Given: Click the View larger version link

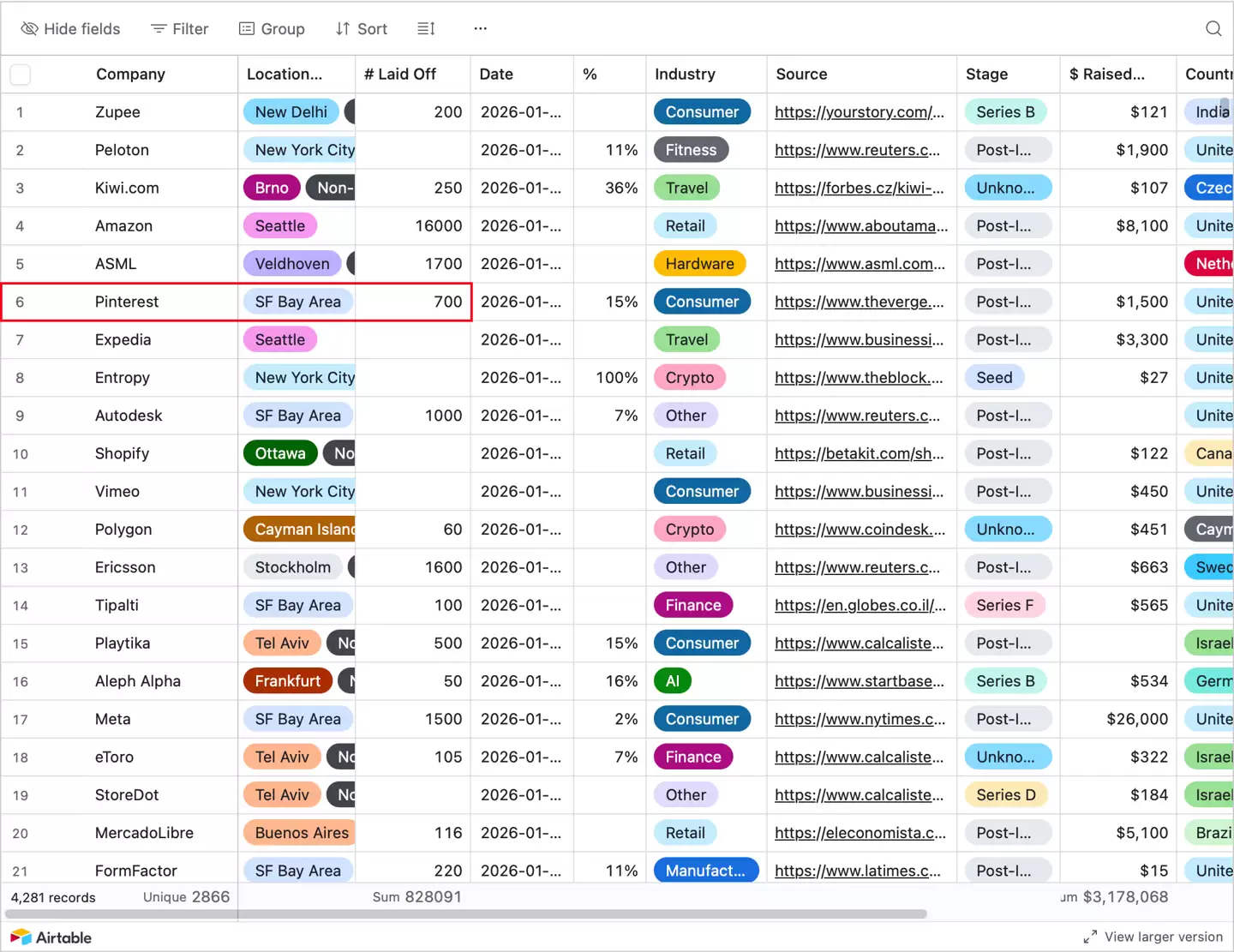Looking at the screenshot, I should coord(1163,937).
